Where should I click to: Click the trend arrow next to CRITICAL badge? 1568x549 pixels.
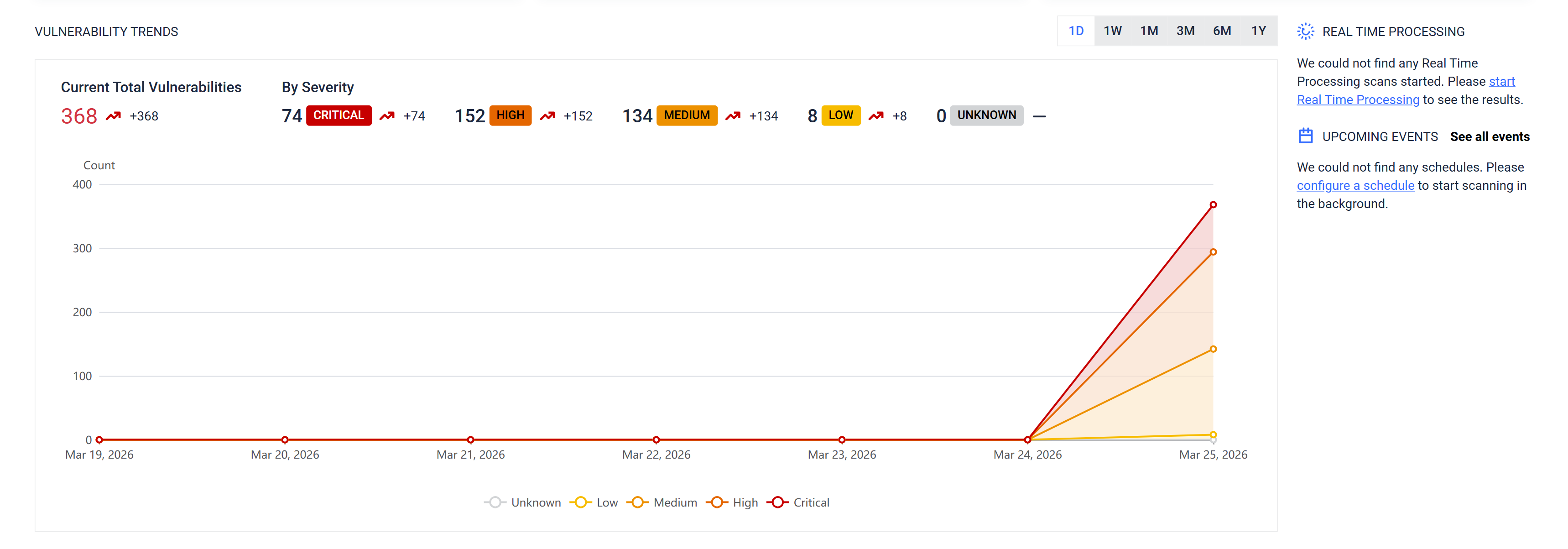(386, 115)
